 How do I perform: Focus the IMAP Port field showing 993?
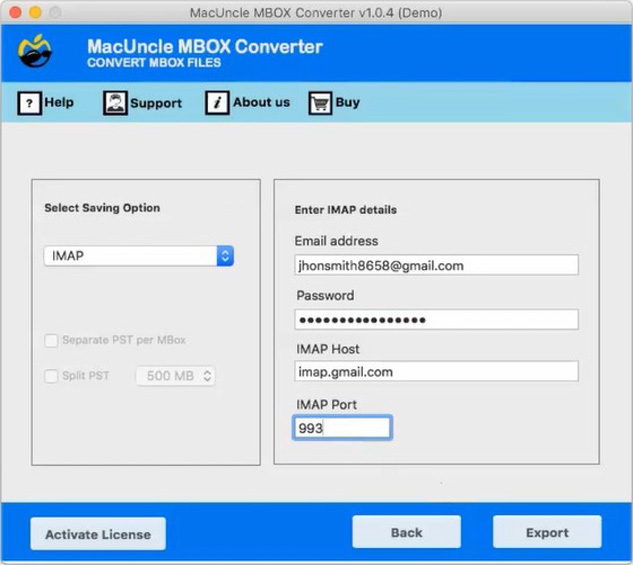pos(342,428)
